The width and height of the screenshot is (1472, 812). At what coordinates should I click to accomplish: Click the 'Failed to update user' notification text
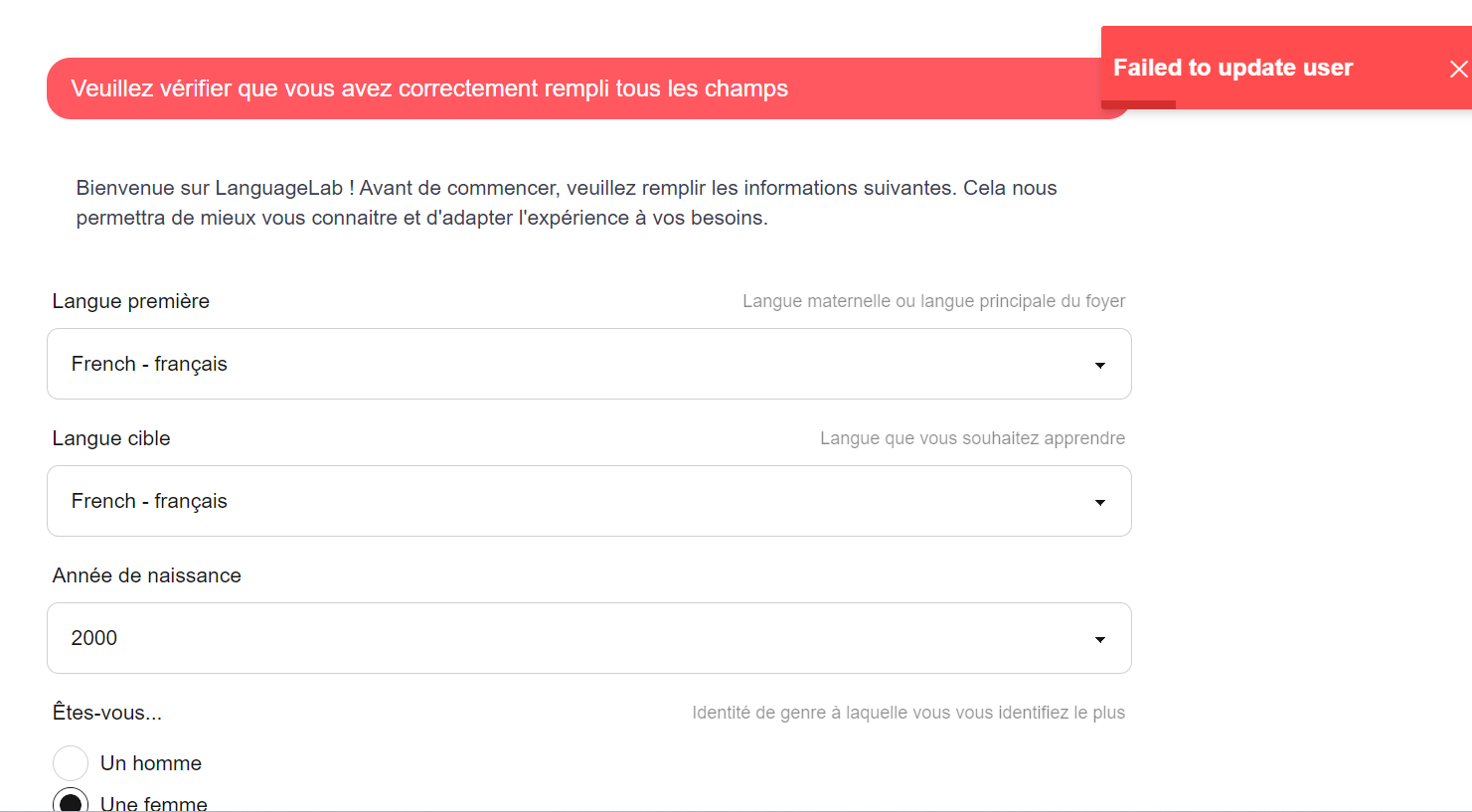(x=1232, y=68)
